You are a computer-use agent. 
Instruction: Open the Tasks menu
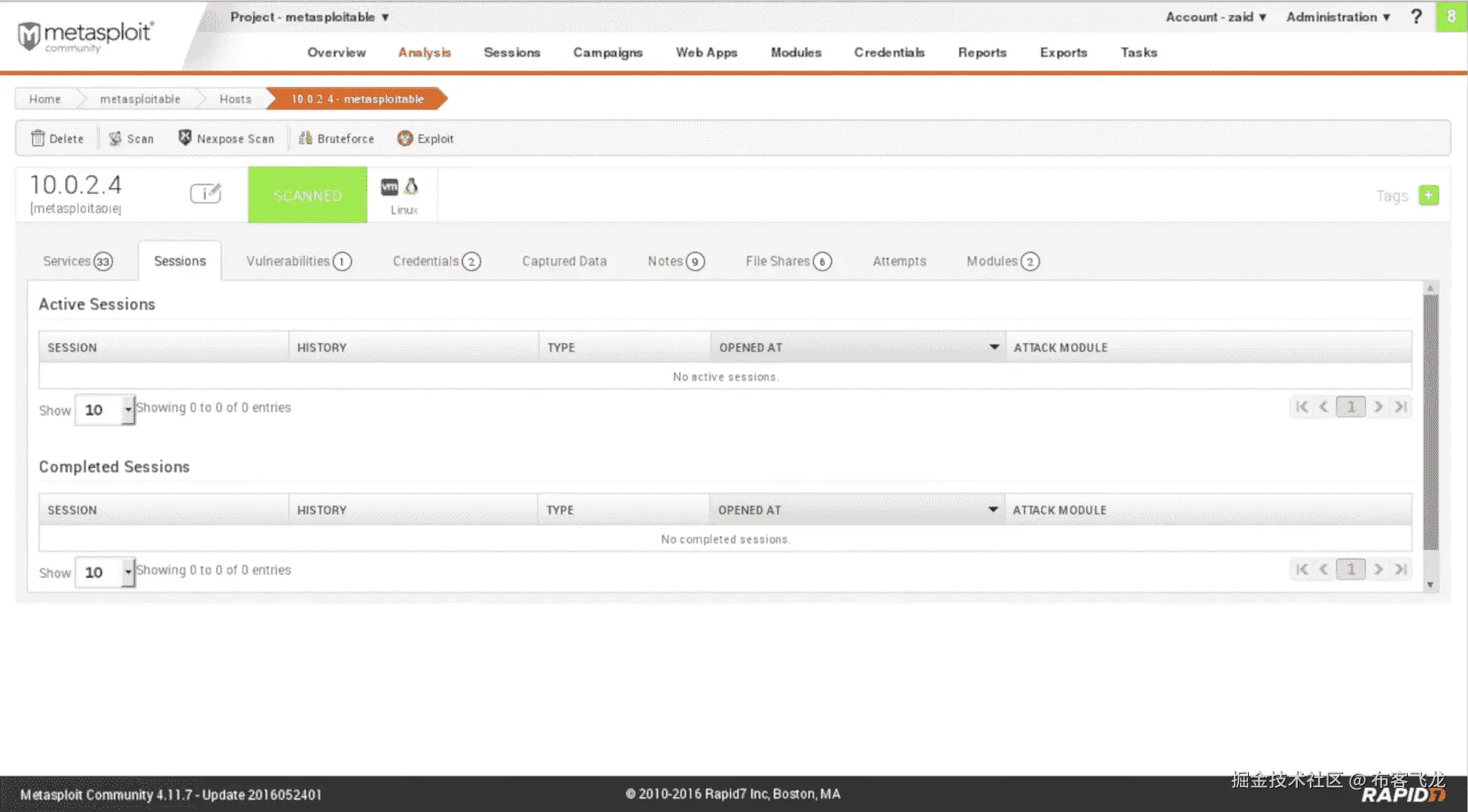tap(1138, 53)
